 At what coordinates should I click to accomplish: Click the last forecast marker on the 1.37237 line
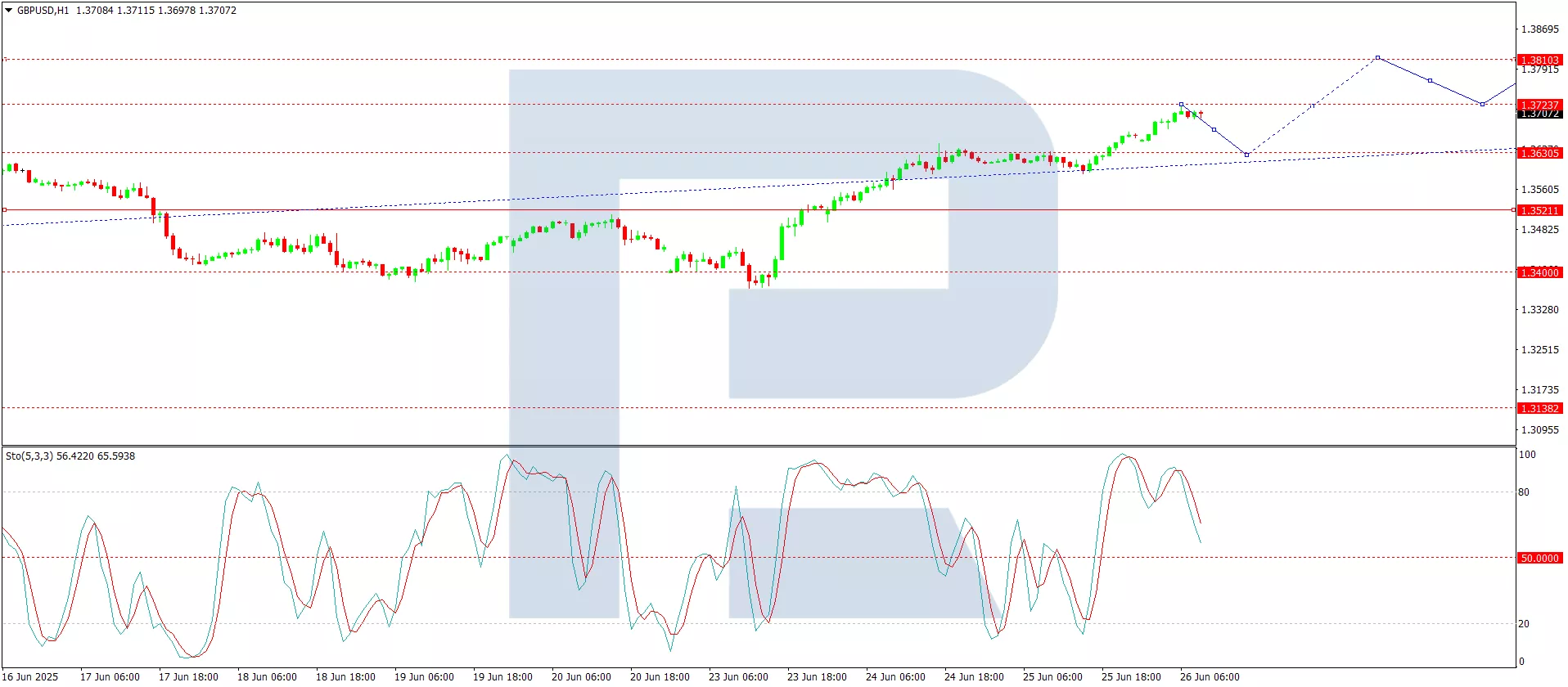tap(1482, 104)
